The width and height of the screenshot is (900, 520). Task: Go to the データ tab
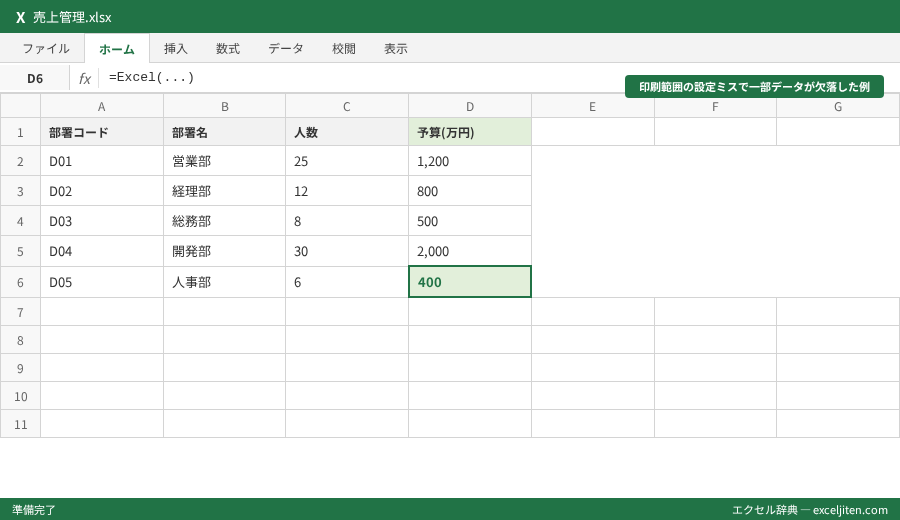coord(286,49)
